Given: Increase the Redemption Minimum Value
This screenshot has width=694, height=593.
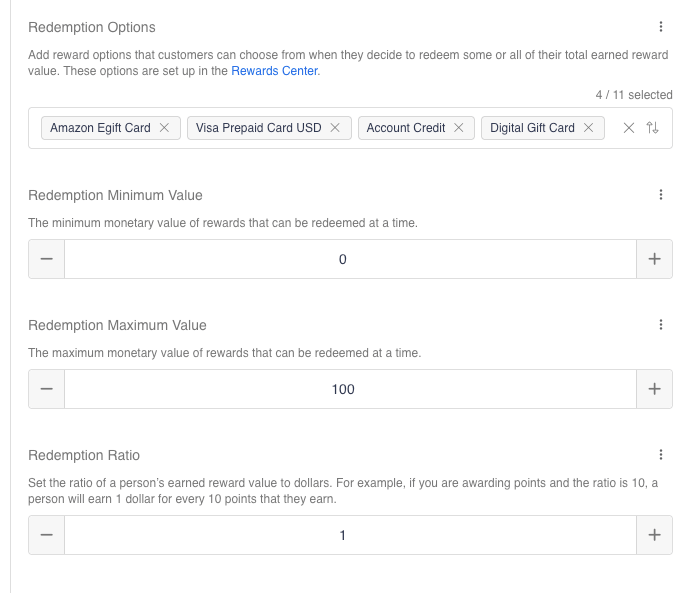Looking at the screenshot, I should (655, 259).
